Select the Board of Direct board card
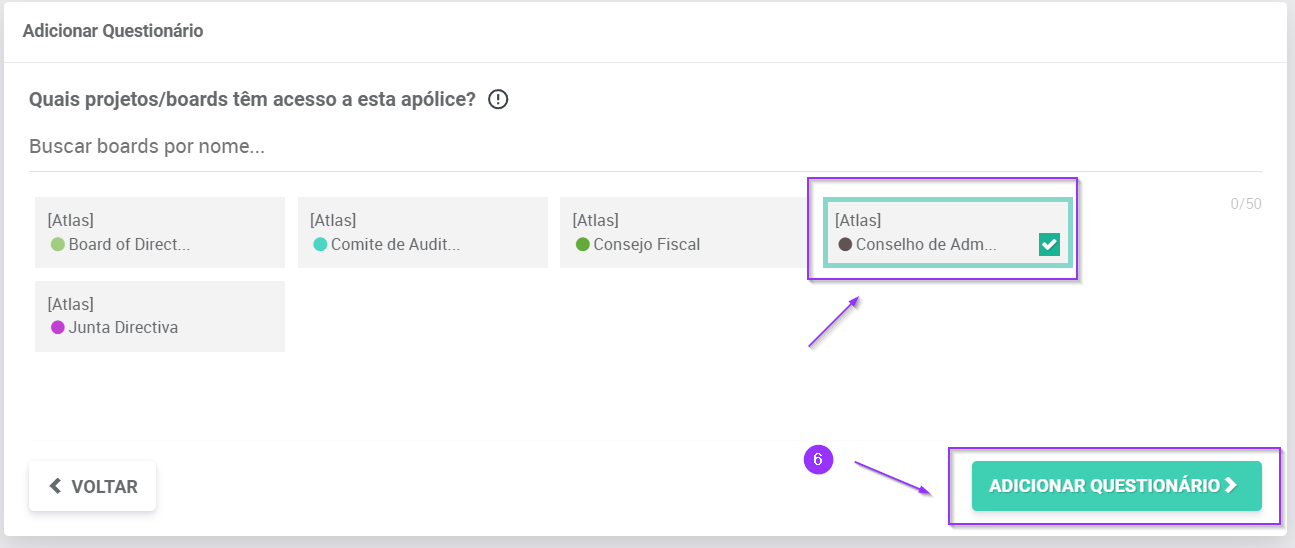1295x548 pixels. pos(160,232)
